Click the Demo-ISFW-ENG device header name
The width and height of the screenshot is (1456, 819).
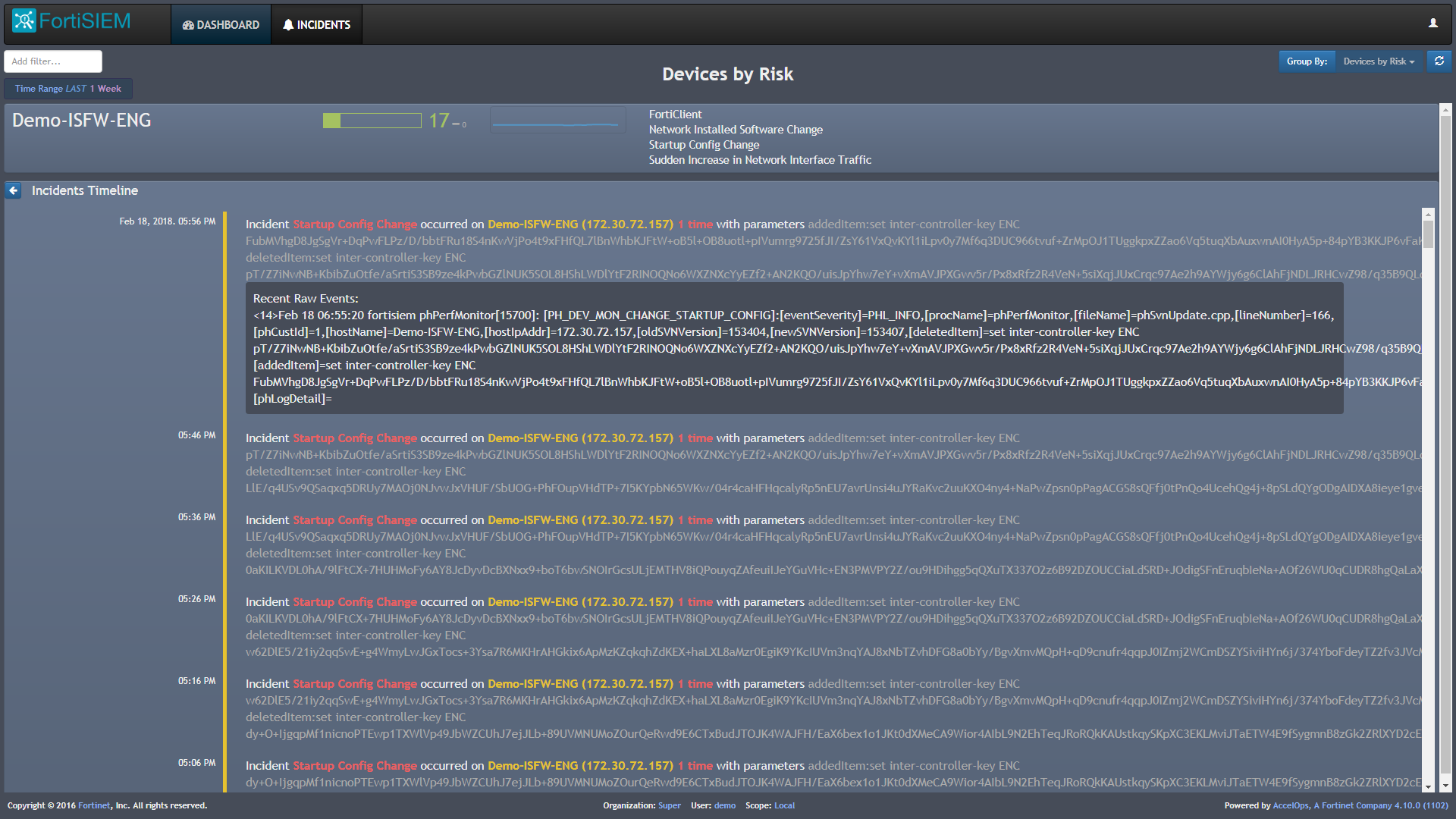click(x=81, y=121)
